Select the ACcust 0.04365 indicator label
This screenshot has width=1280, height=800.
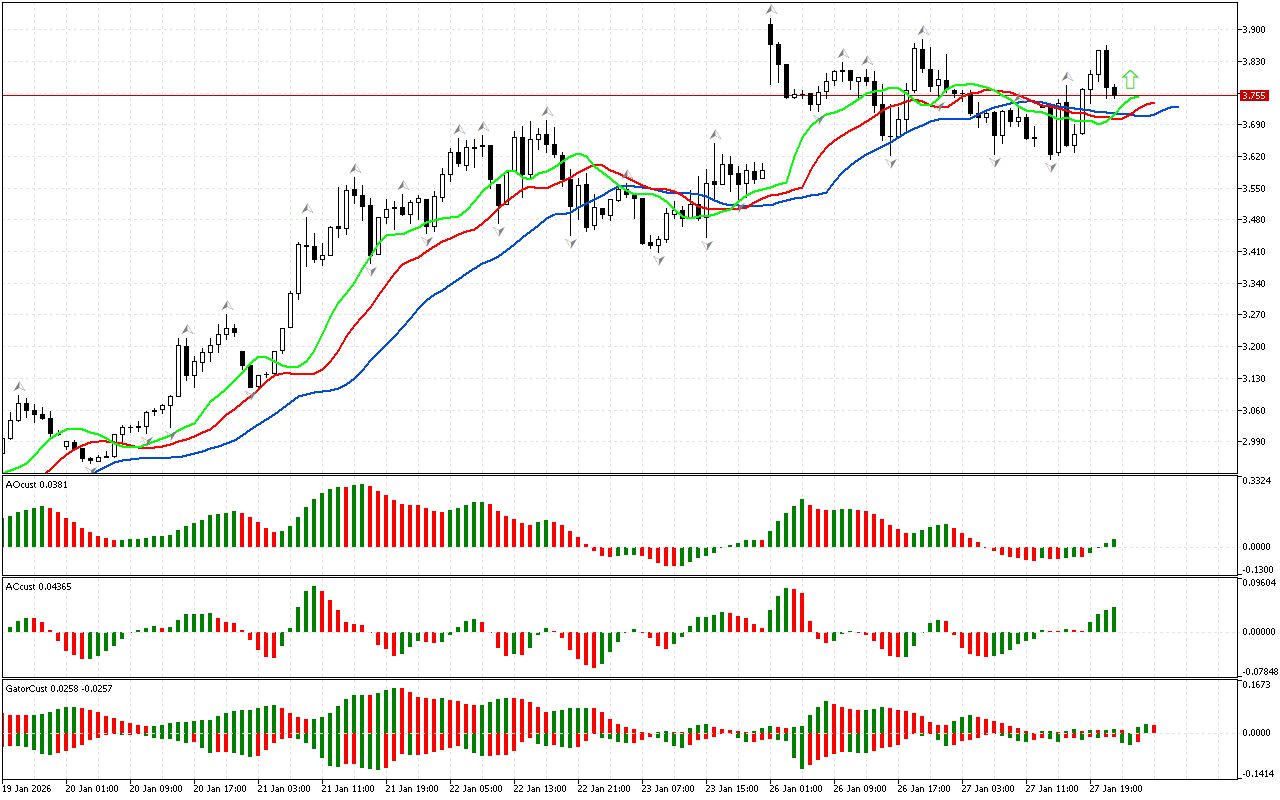click(x=38, y=586)
